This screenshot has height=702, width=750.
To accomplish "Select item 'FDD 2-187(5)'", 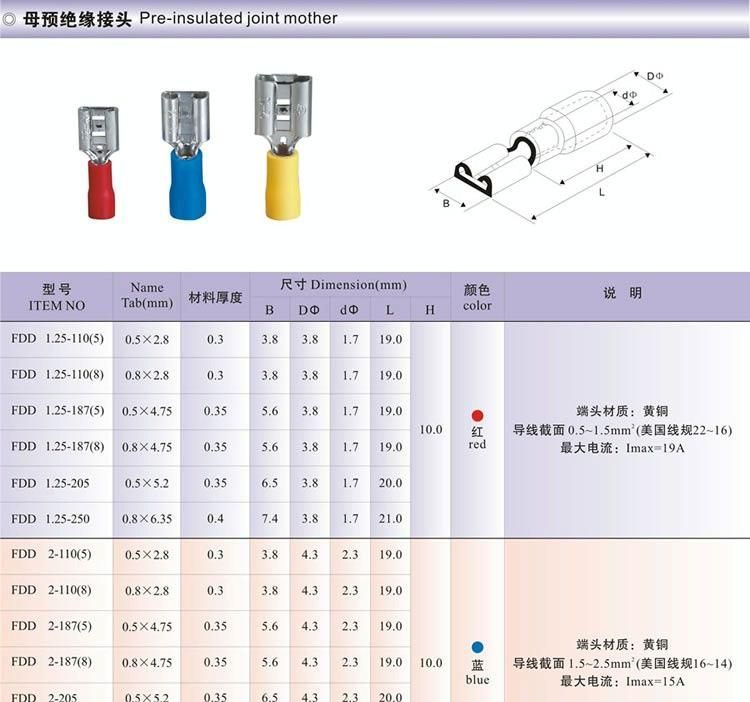I will pyautogui.click(x=51, y=626).
